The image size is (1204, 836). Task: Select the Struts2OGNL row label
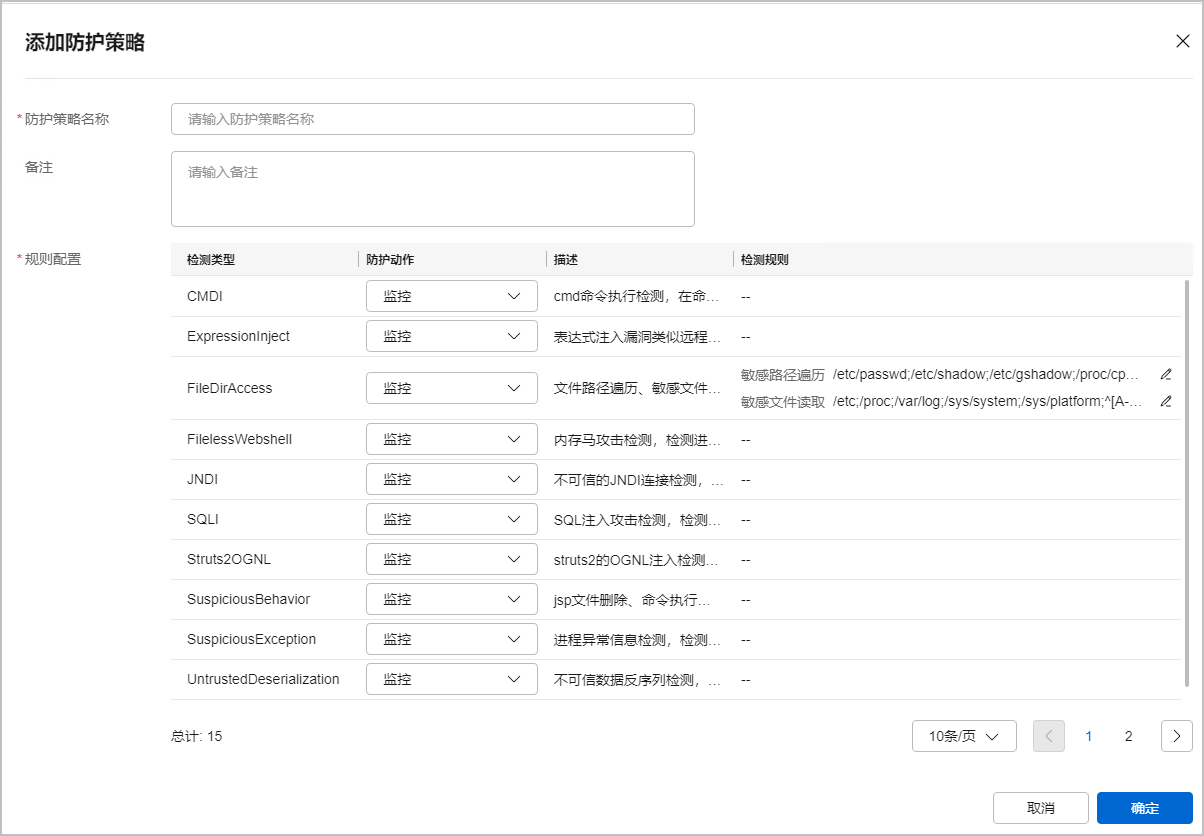pos(230,559)
